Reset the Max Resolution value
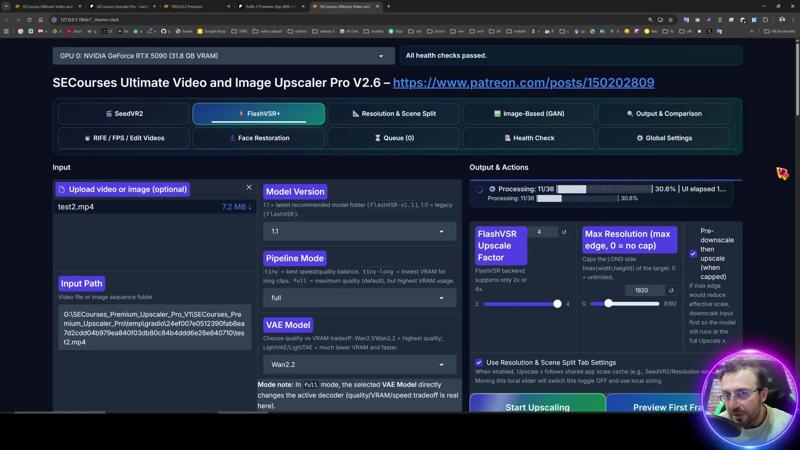Screen dimensions: 800x450 (x=671, y=290)
